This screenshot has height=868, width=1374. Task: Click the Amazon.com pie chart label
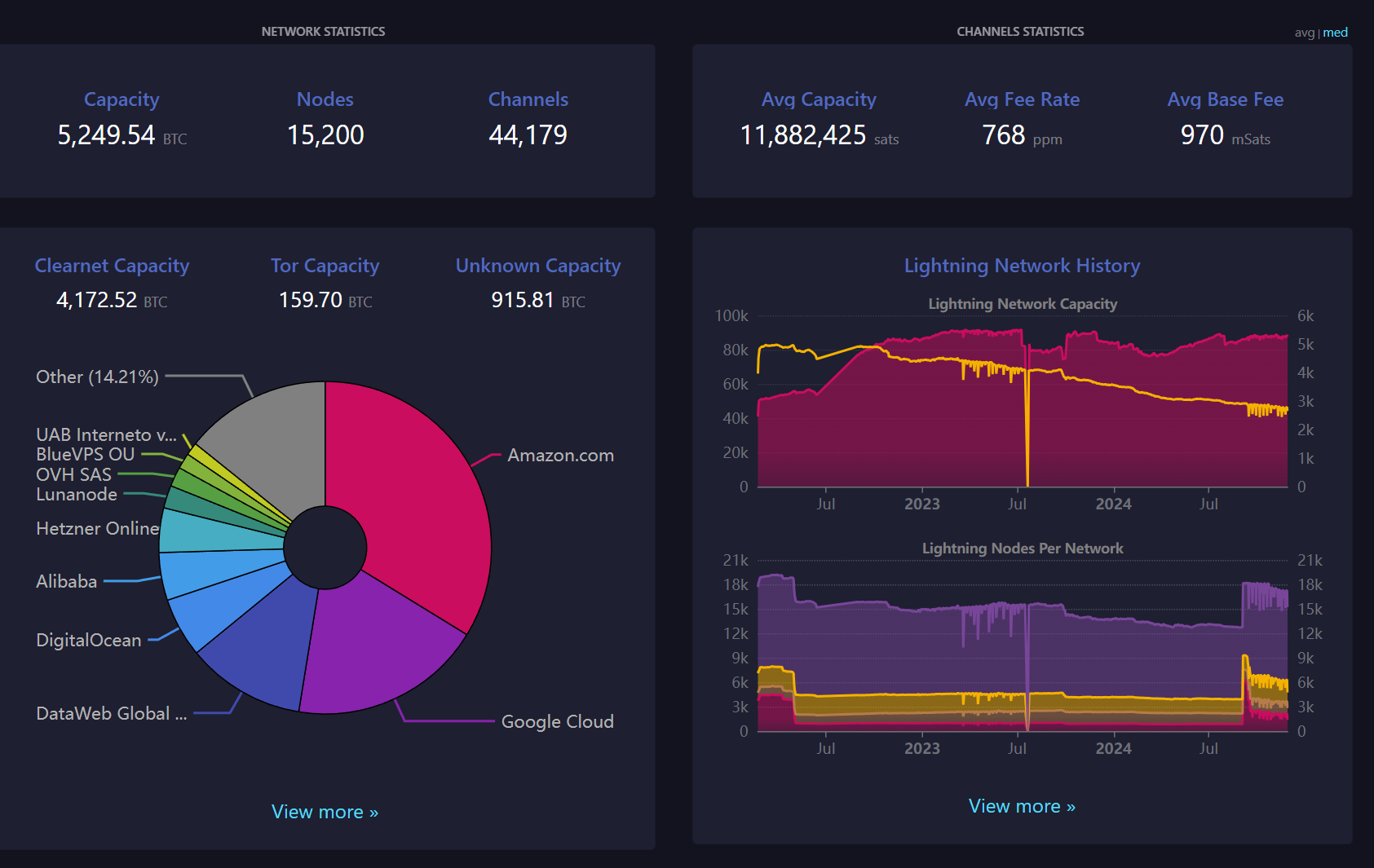tap(560, 456)
